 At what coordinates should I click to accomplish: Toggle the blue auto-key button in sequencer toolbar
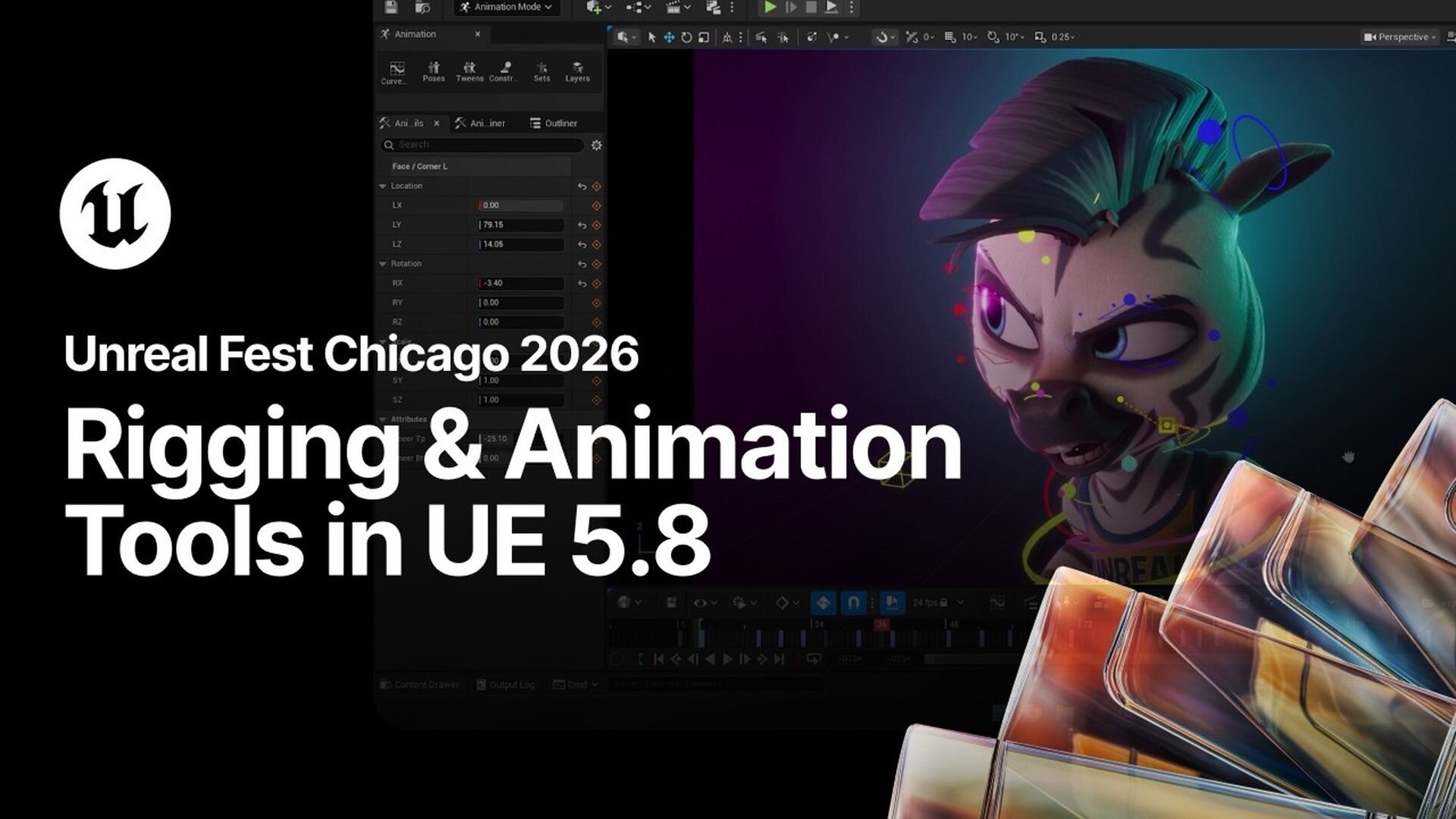(x=823, y=603)
